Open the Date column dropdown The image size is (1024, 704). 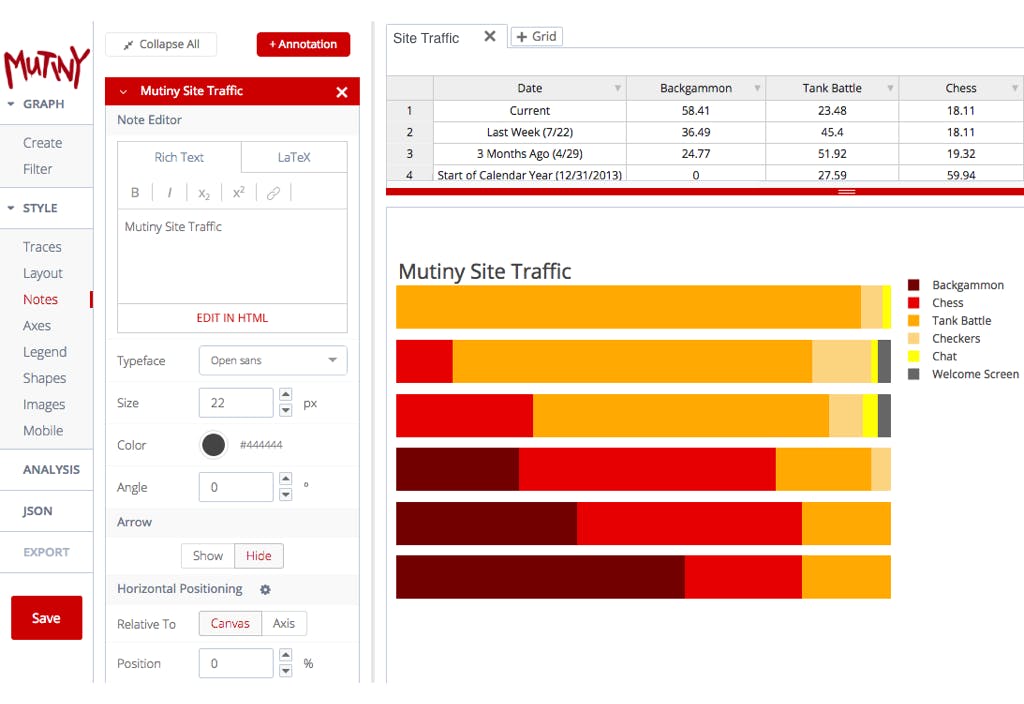click(617, 88)
